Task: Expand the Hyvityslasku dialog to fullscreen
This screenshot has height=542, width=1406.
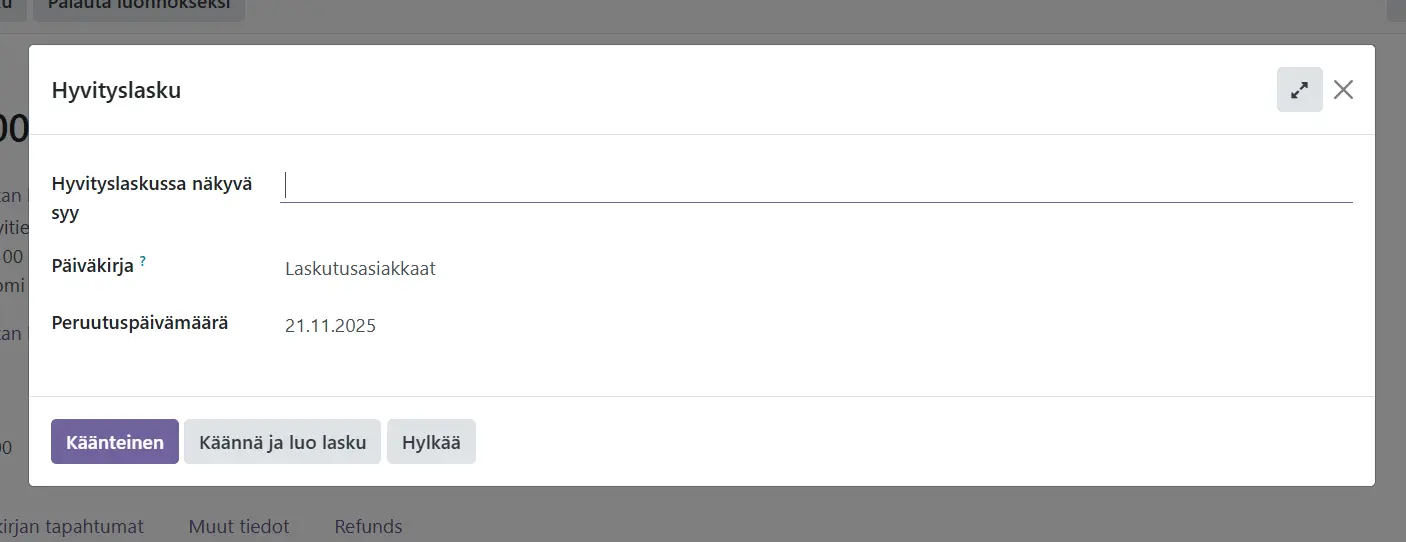Action: [1299, 90]
